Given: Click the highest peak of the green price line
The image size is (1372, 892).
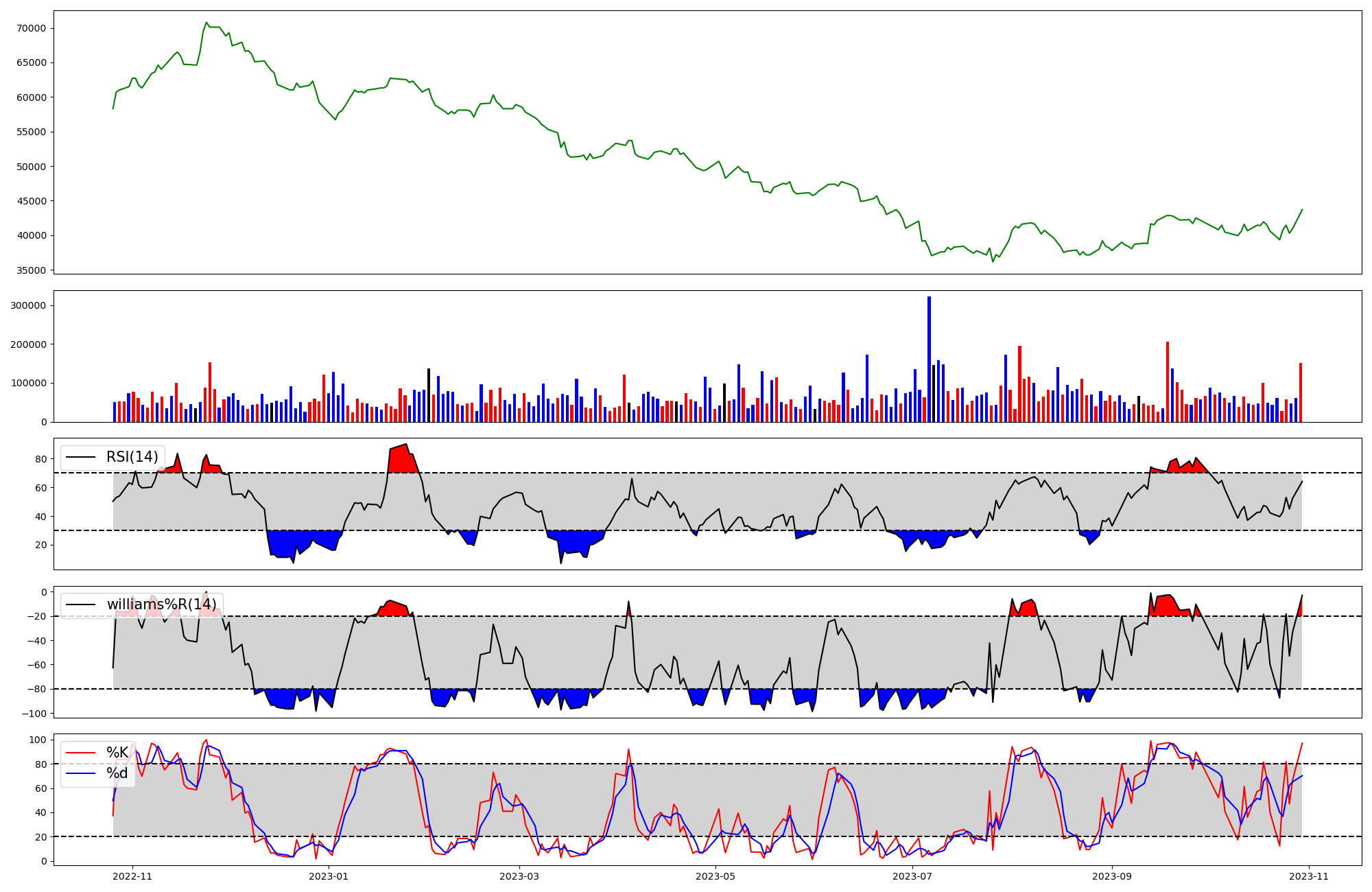Looking at the screenshot, I should pyautogui.click(x=206, y=23).
